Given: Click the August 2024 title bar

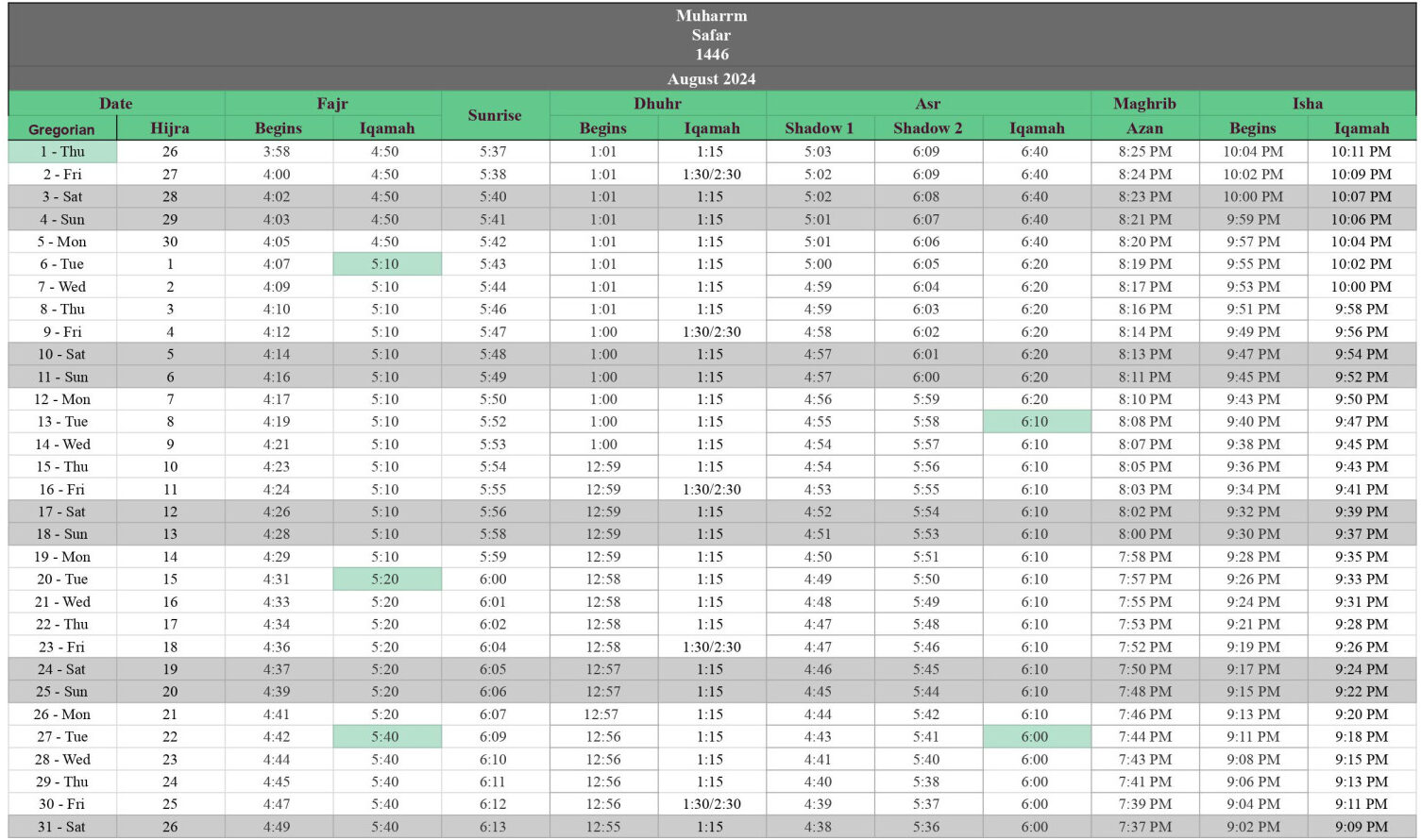Looking at the screenshot, I should pos(712,79).
